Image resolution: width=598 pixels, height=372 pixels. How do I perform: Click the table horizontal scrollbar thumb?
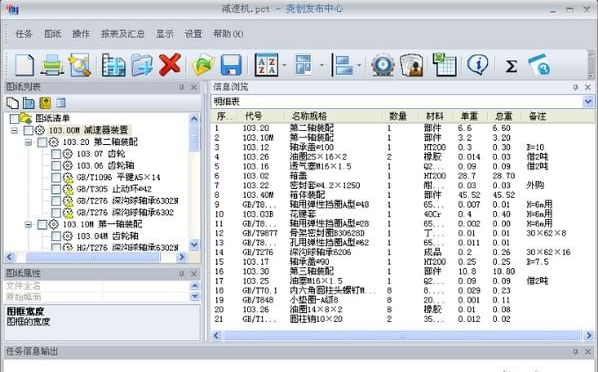(402, 336)
